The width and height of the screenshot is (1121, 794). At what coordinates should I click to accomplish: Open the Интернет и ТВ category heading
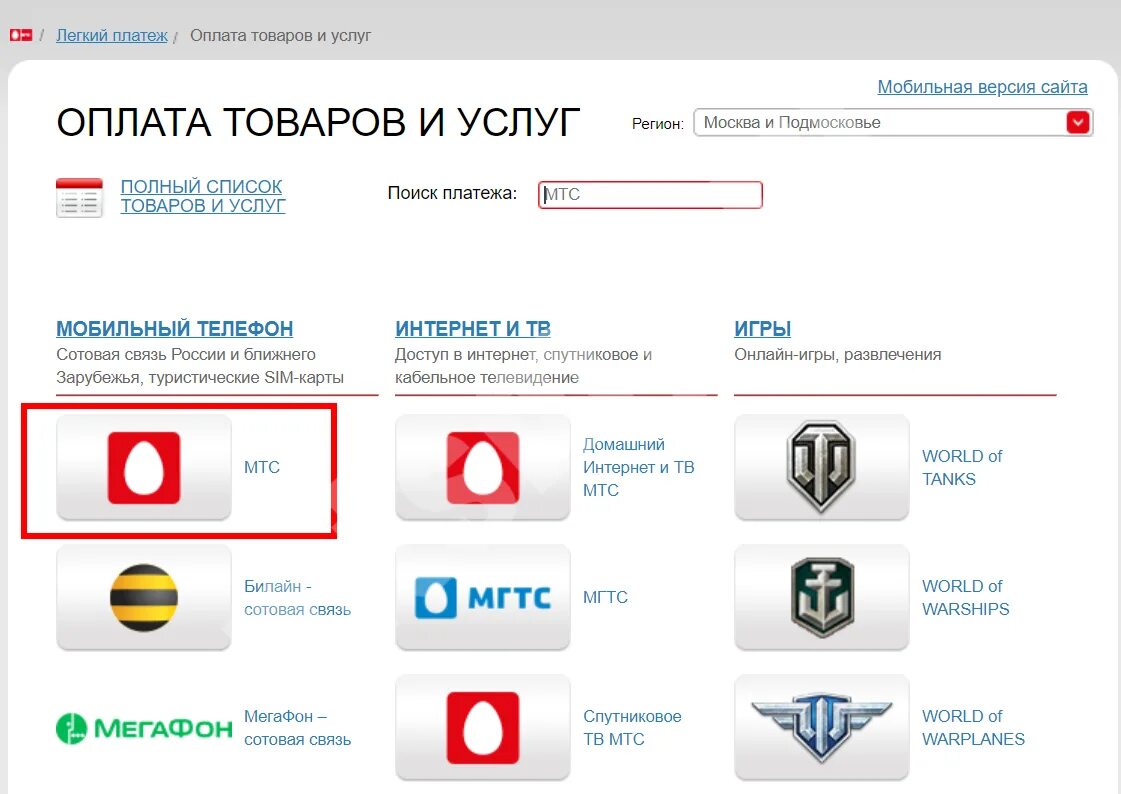473,329
